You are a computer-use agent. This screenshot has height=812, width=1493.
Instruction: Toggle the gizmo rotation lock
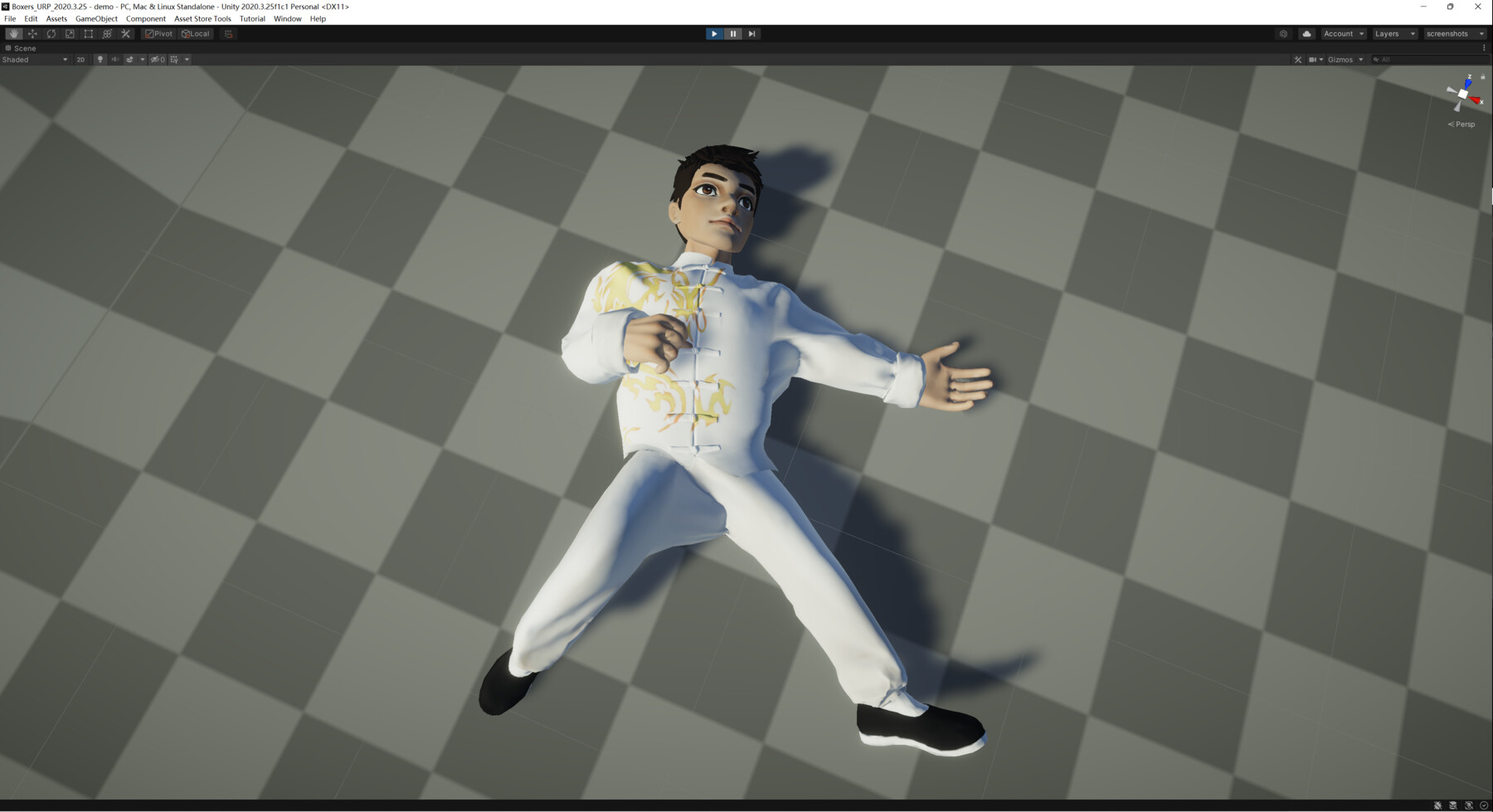pyautogui.click(x=1483, y=77)
